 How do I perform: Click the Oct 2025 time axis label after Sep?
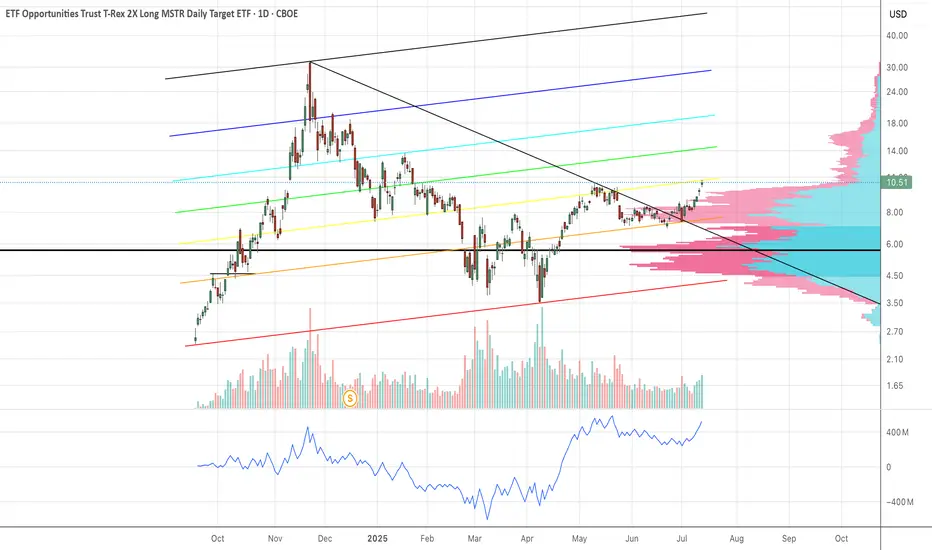[x=841, y=539]
